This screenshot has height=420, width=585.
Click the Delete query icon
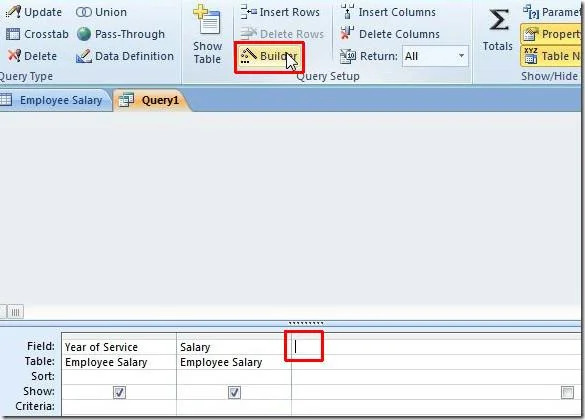click(14, 56)
